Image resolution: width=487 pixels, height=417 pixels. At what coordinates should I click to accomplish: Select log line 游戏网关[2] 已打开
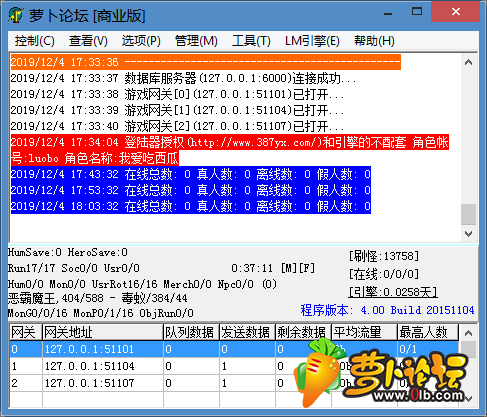pyautogui.click(x=177, y=126)
